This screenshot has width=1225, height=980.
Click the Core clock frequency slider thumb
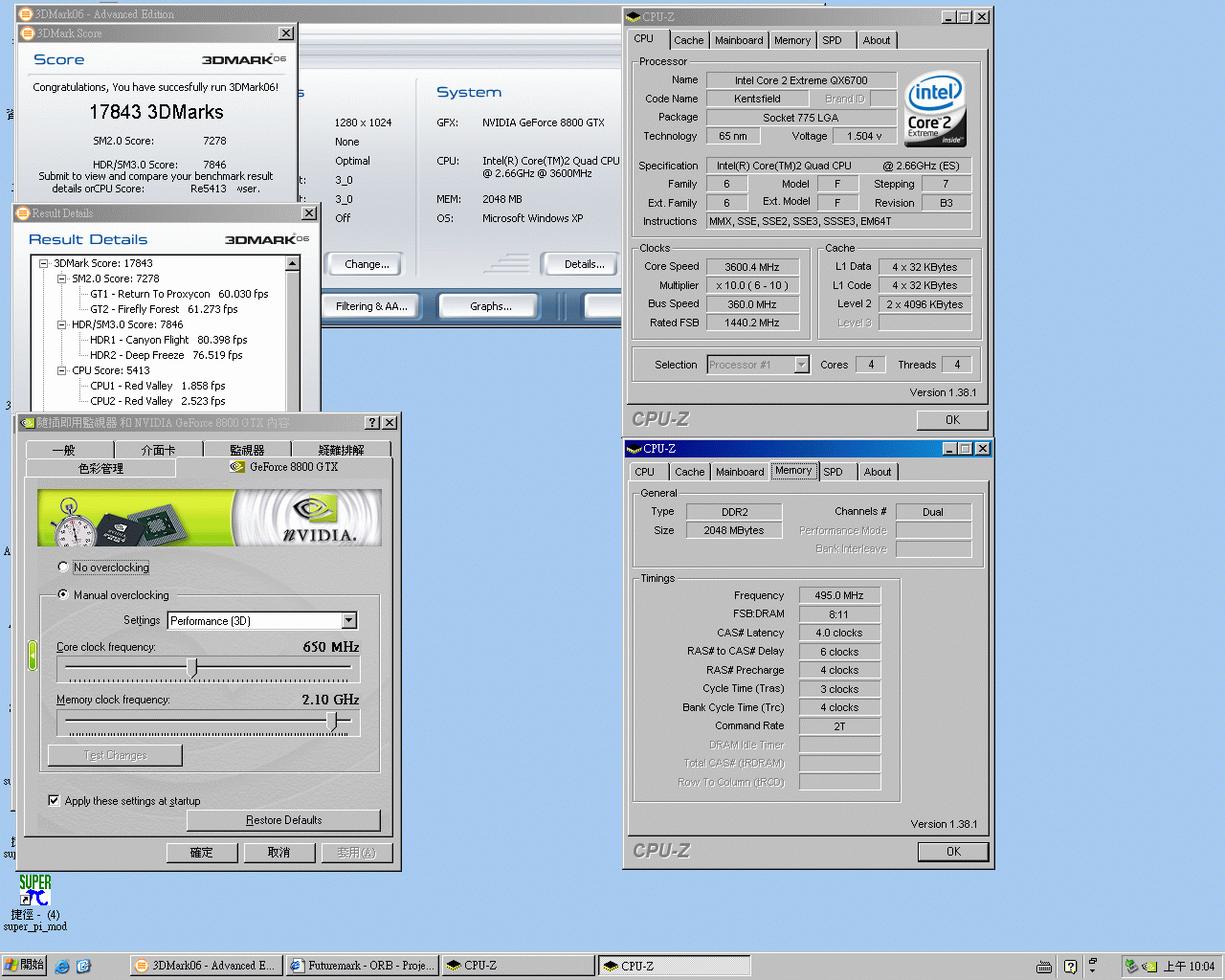pos(192,667)
